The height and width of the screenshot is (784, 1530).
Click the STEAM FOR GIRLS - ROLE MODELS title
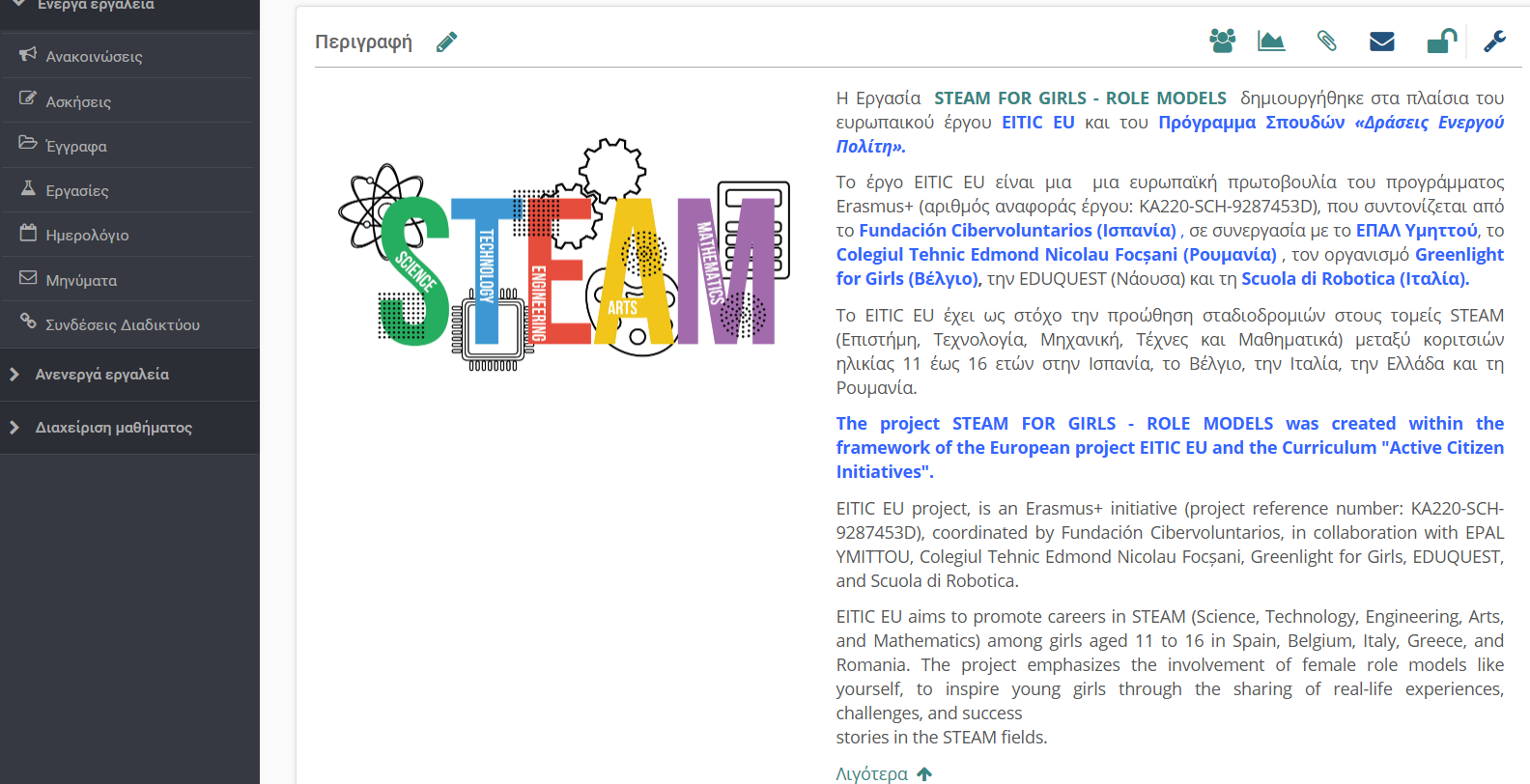[1080, 98]
